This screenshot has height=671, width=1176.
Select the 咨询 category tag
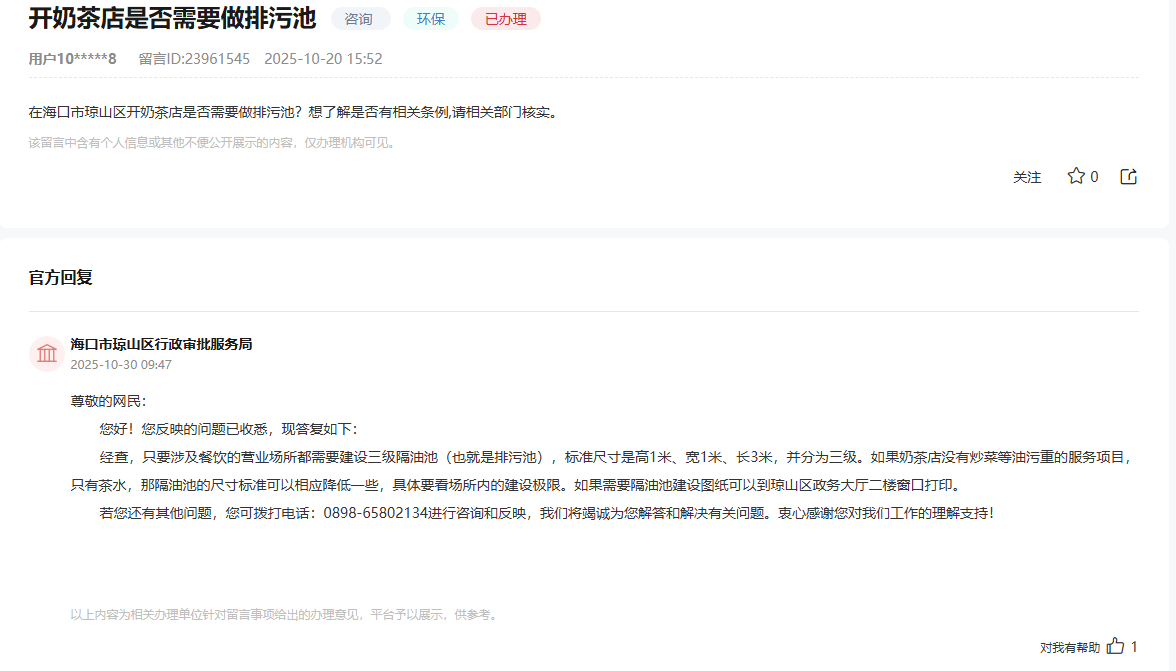pos(359,18)
